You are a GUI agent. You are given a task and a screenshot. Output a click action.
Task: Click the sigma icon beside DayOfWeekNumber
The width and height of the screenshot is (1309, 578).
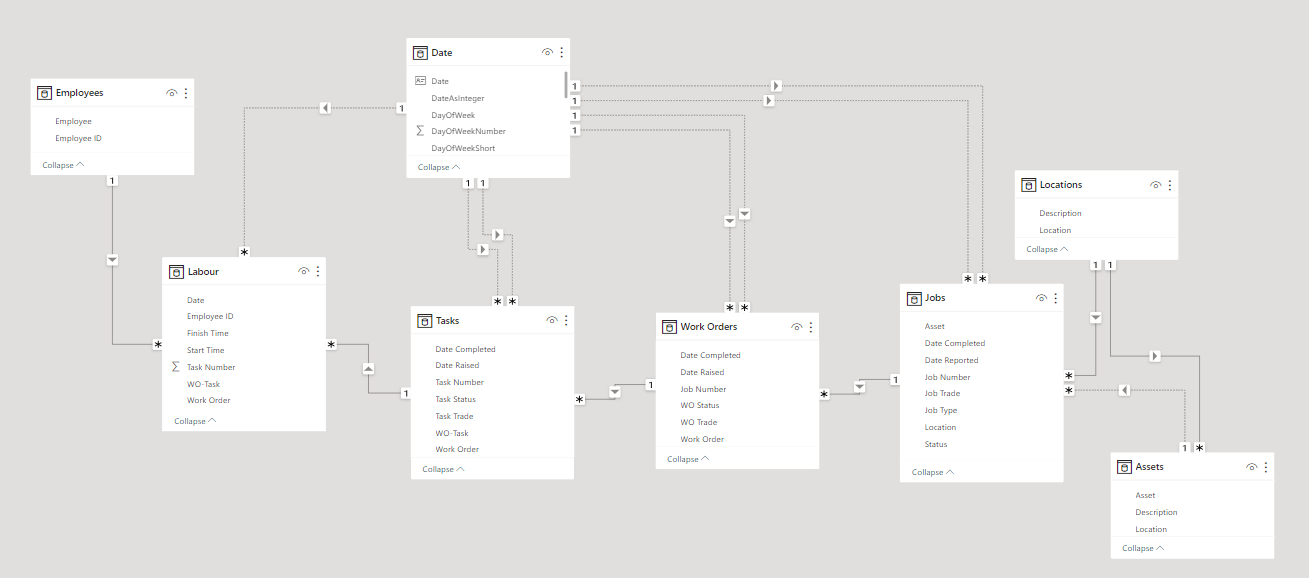[x=420, y=131]
